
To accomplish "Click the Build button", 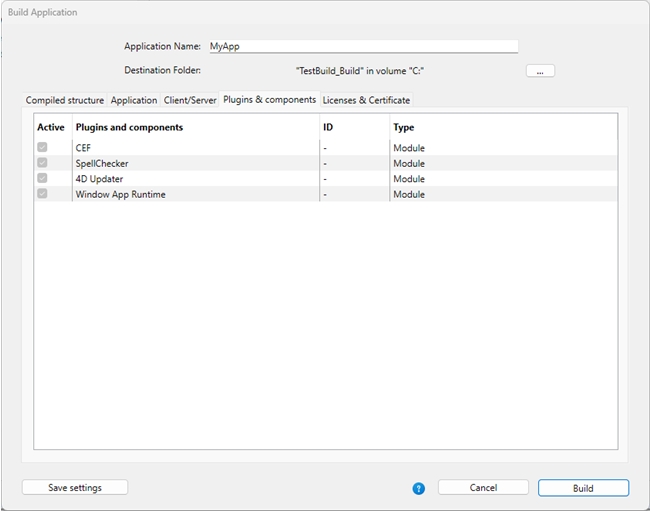I will [583, 488].
